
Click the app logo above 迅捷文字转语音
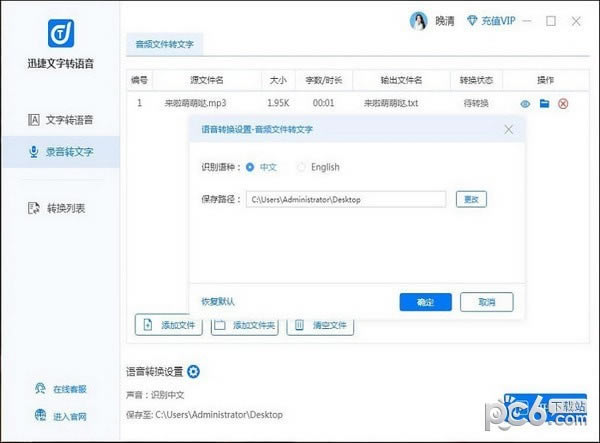59,35
